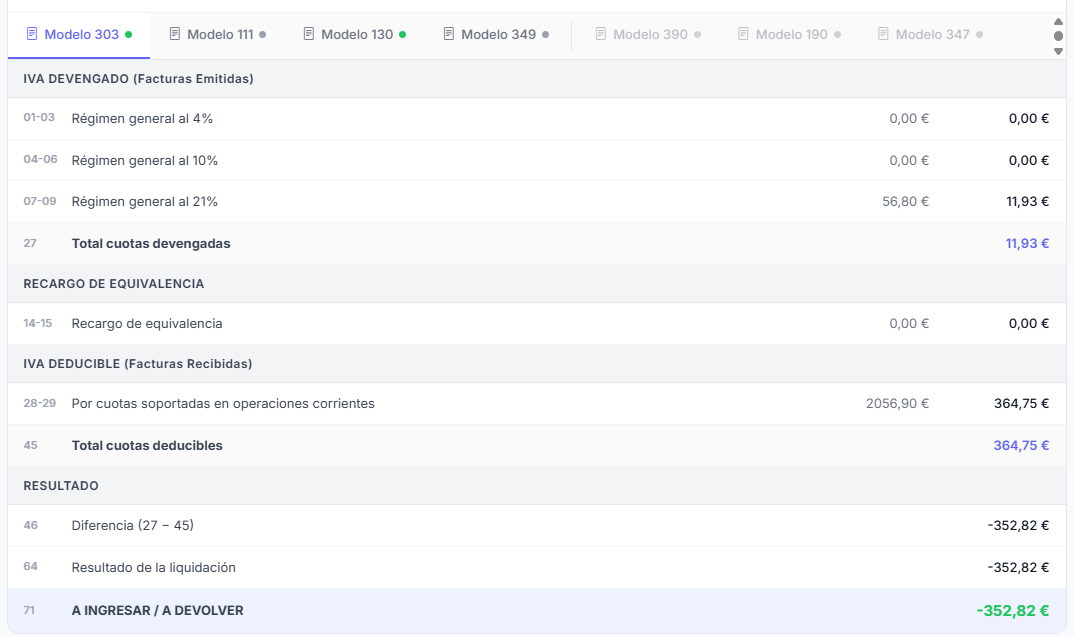1075x637 pixels.
Task: Click the document icon beside Modelo 390
Action: pyautogui.click(x=601, y=34)
